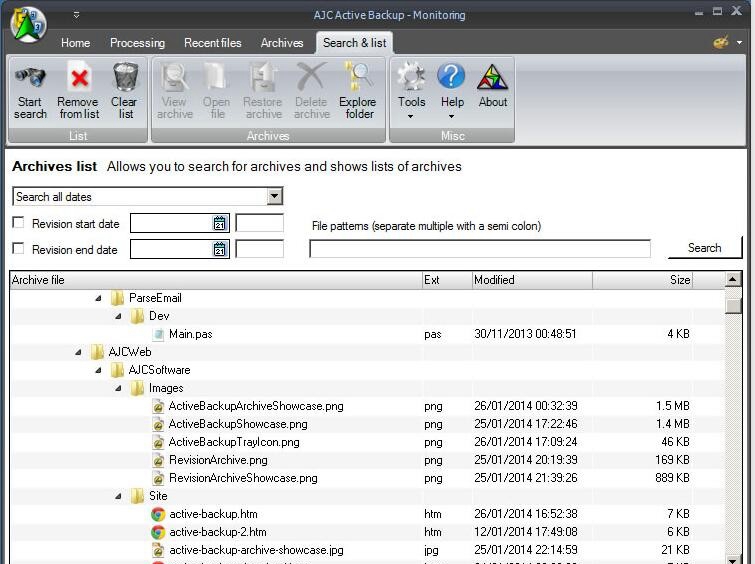755x564 pixels.
Task: Click the Revision start date time field
Action: [x=260, y=223]
